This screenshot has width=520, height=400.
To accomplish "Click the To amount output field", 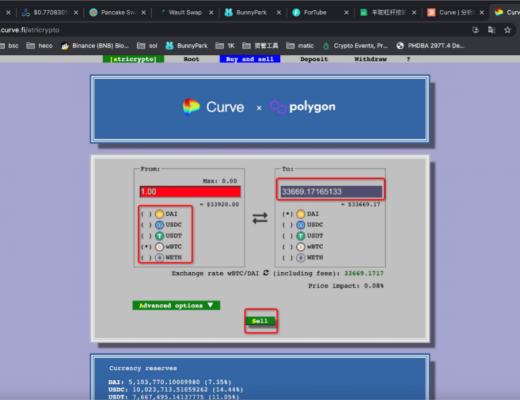I will (331, 191).
